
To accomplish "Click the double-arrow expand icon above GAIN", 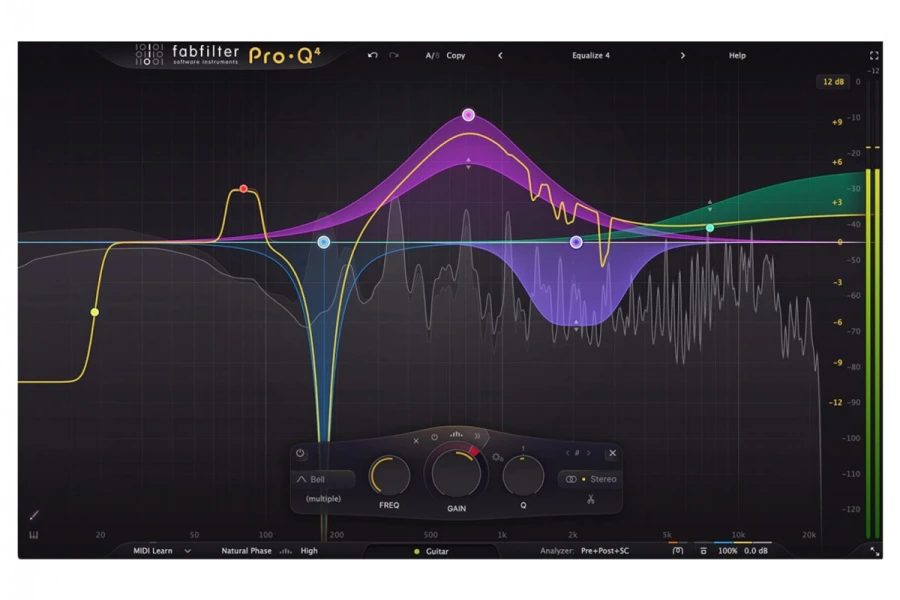I will point(477,436).
